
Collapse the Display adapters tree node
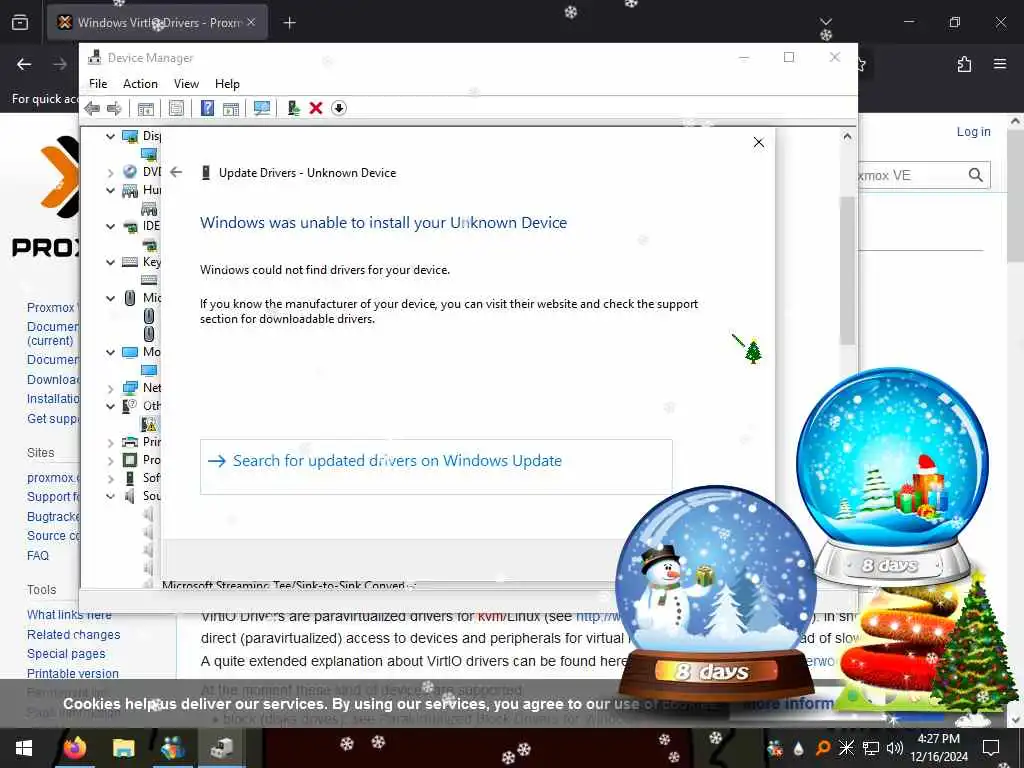click(x=110, y=136)
